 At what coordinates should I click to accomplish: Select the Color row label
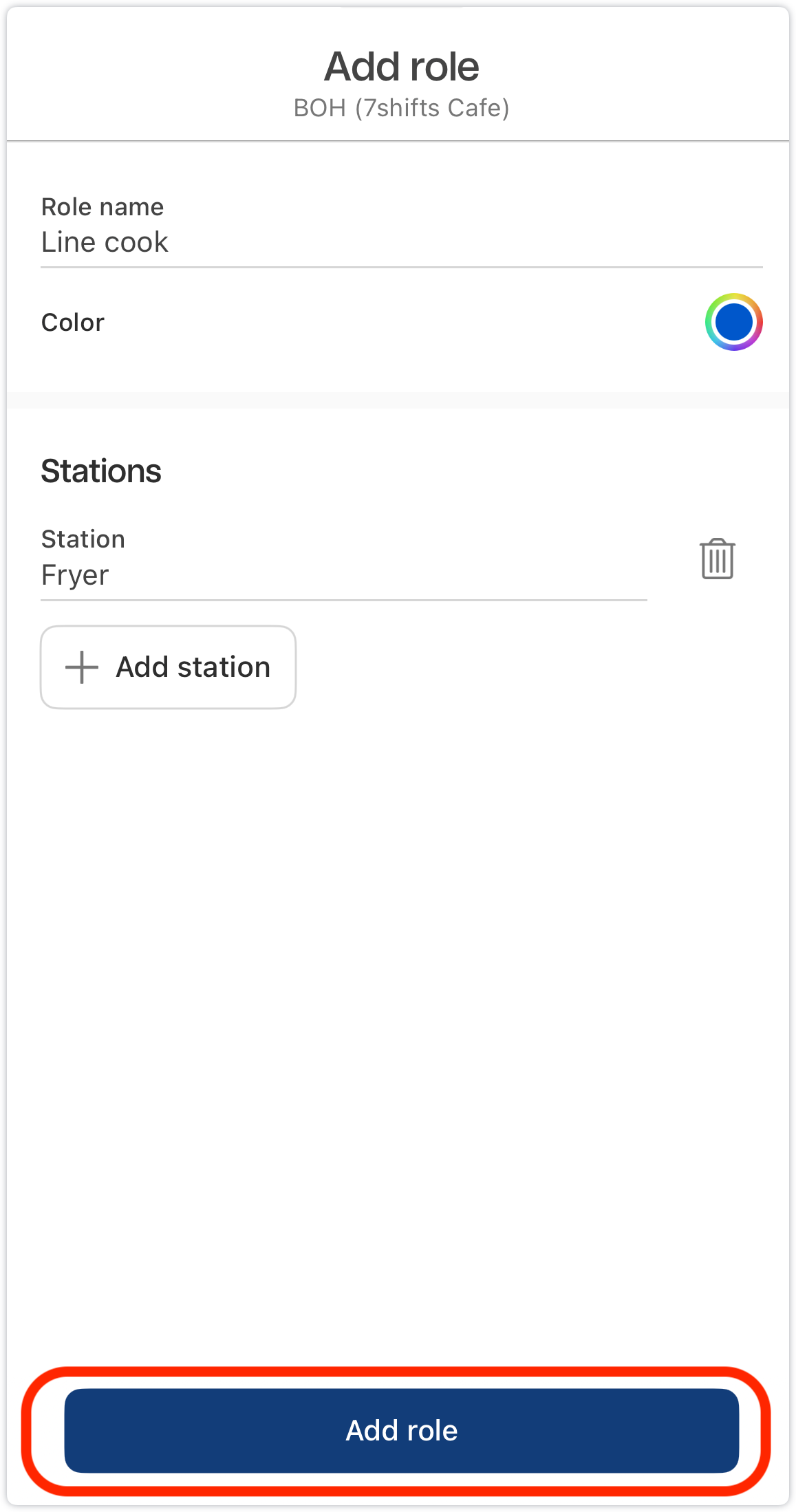73,322
